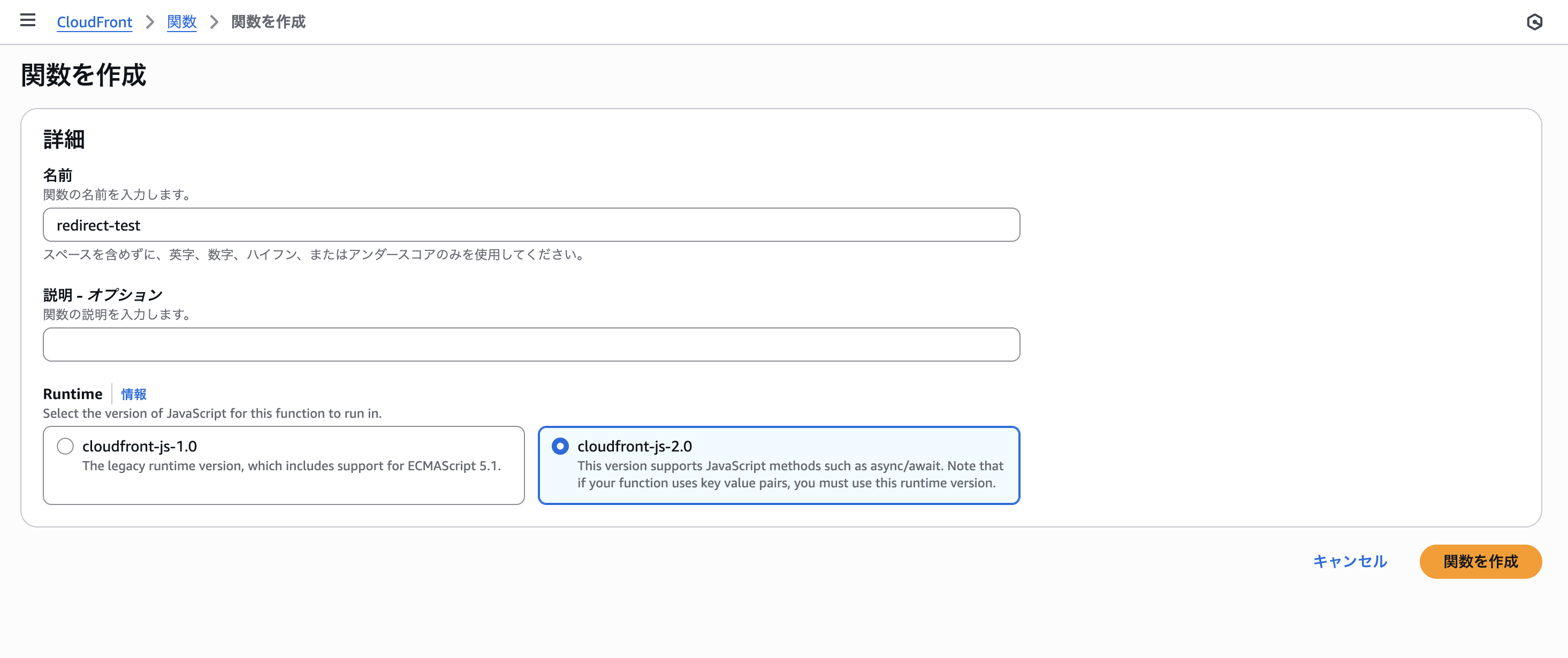Viewport: 1568px width, 658px height.
Task: Open the hamburger navigation menu
Action: [27, 21]
